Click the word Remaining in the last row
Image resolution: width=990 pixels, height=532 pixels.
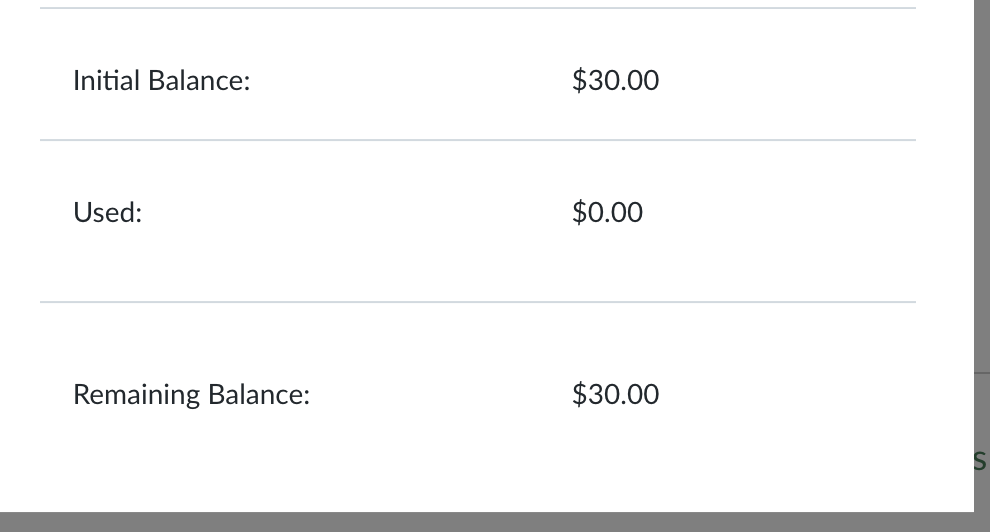(x=137, y=394)
